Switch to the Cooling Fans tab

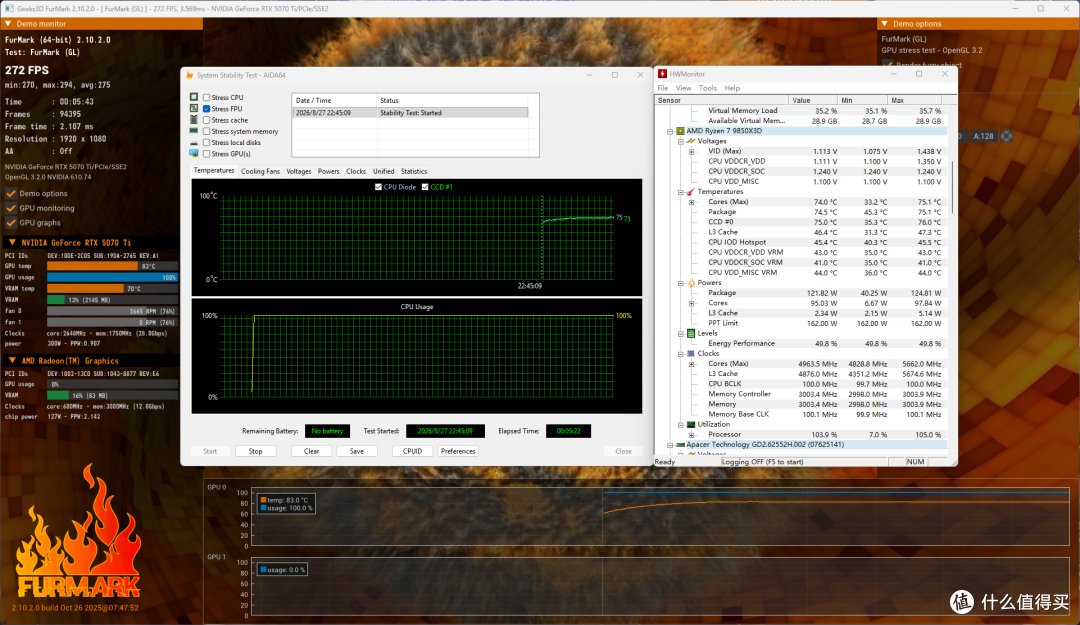tap(260, 172)
